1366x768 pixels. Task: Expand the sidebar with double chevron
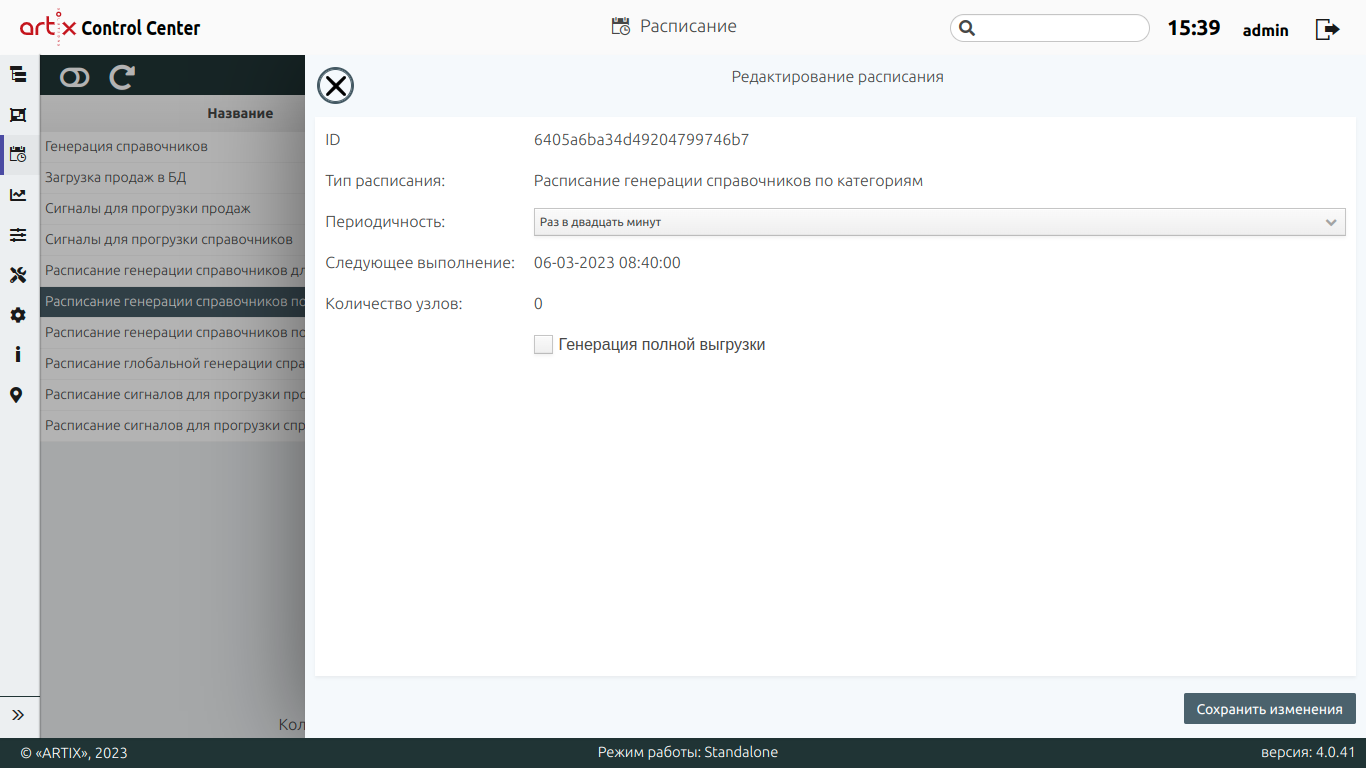point(18,715)
